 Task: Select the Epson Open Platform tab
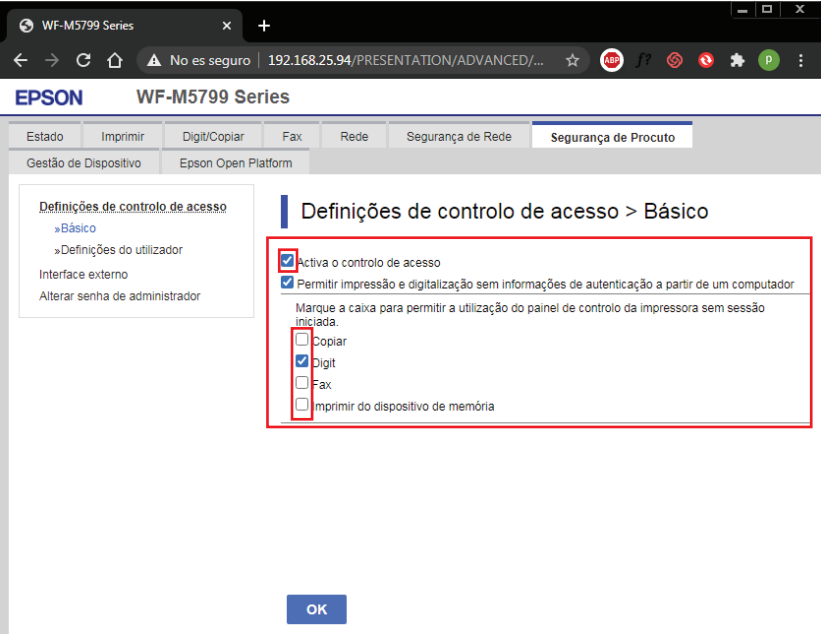(x=236, y=163)
